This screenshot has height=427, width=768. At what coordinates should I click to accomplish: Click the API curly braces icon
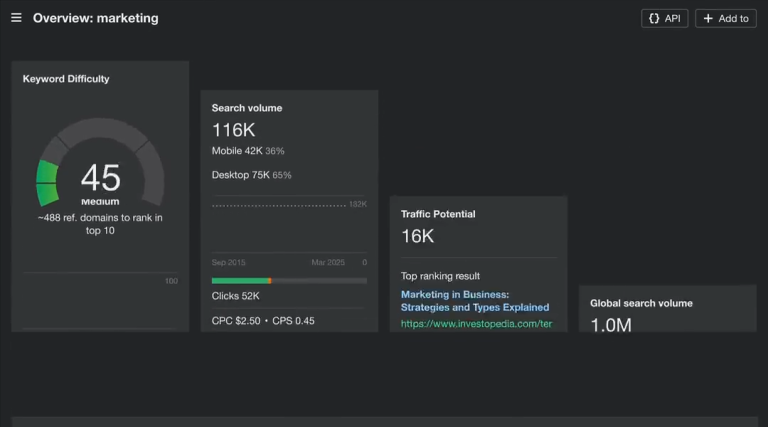pos(654,19)
